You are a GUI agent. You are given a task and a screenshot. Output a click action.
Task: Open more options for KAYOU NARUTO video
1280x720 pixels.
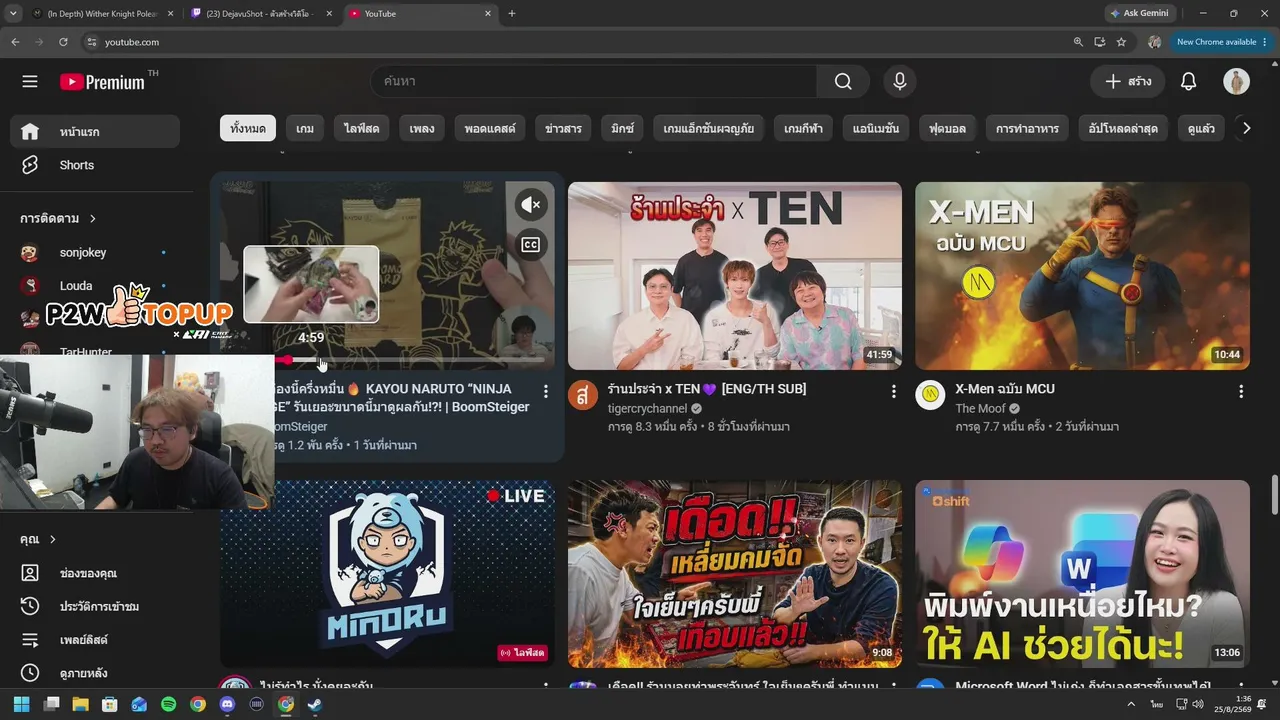pyautogui.click(x=546, y=392)
